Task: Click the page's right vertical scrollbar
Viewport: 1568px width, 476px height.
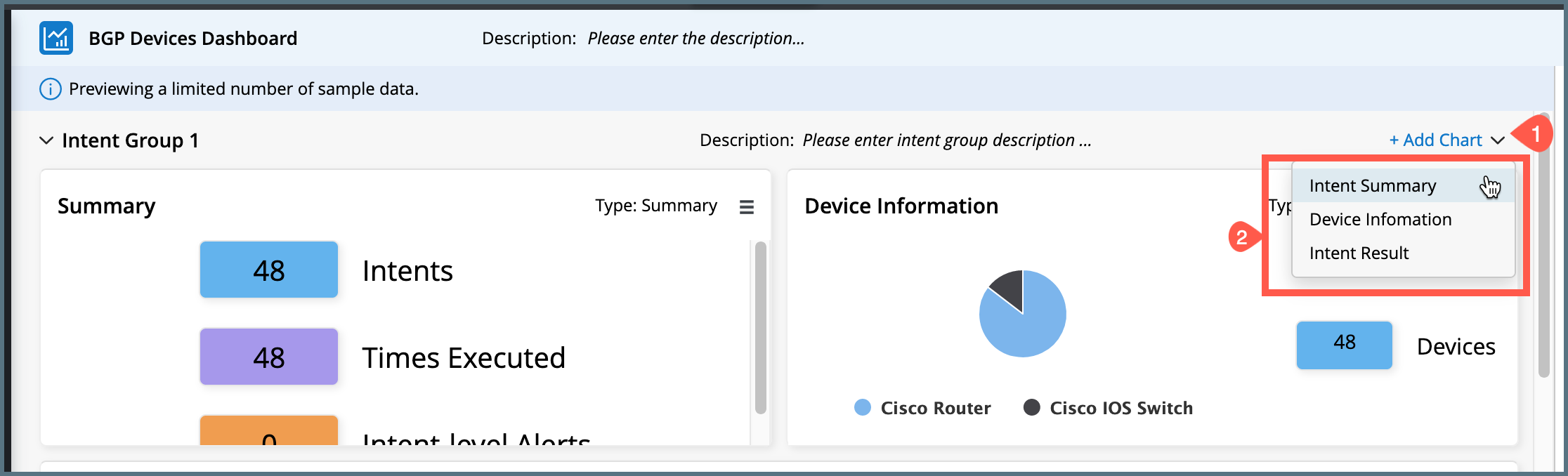Action: click(x=1543, y=246)
